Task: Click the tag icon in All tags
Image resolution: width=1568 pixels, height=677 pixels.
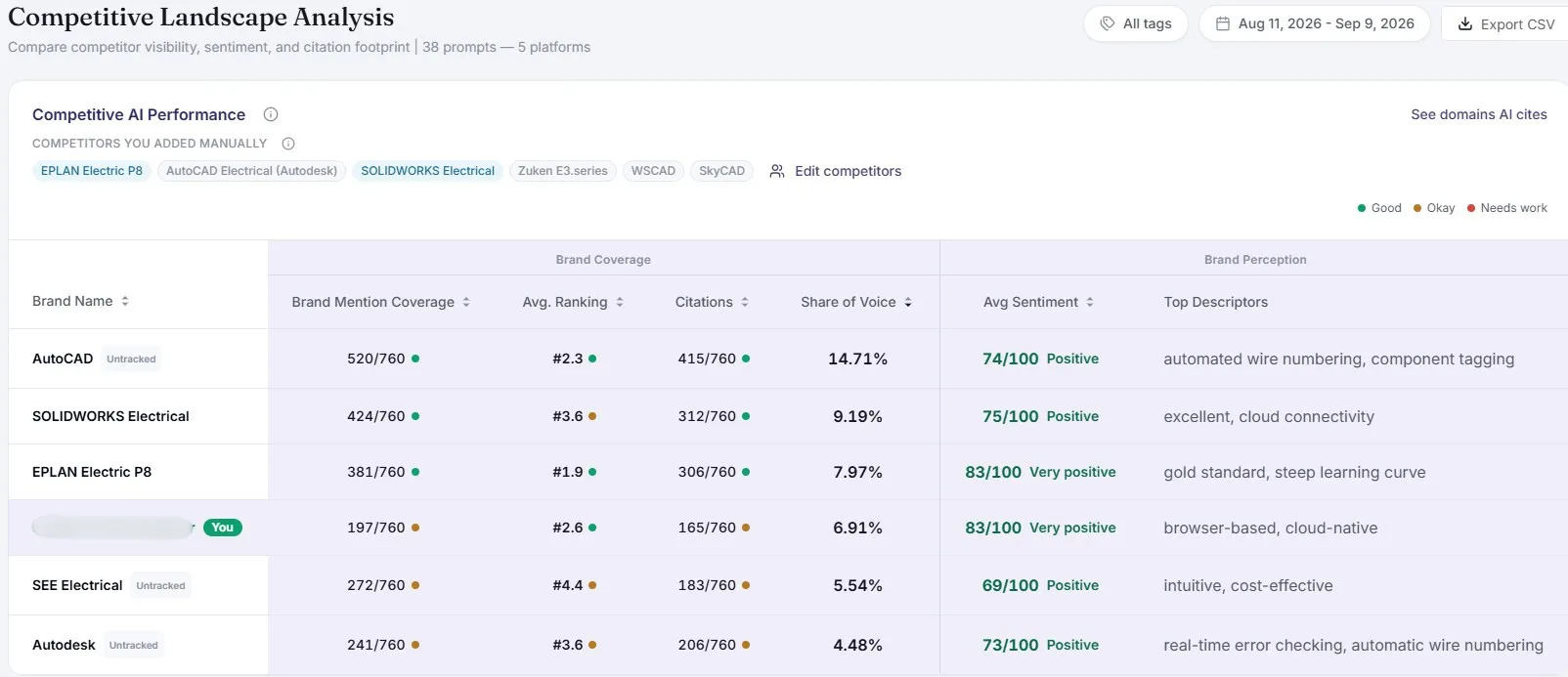Action: [x=1108, y=23]
